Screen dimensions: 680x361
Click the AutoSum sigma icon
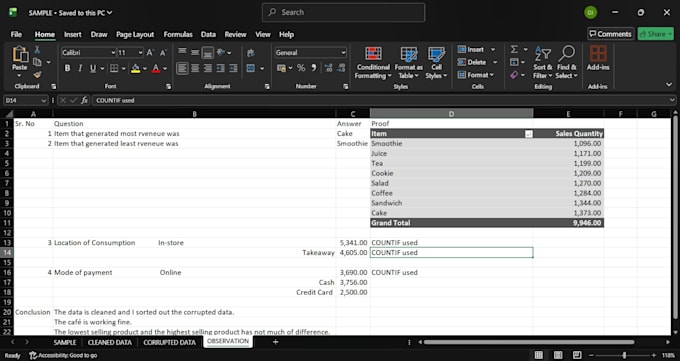click(514, 49)
